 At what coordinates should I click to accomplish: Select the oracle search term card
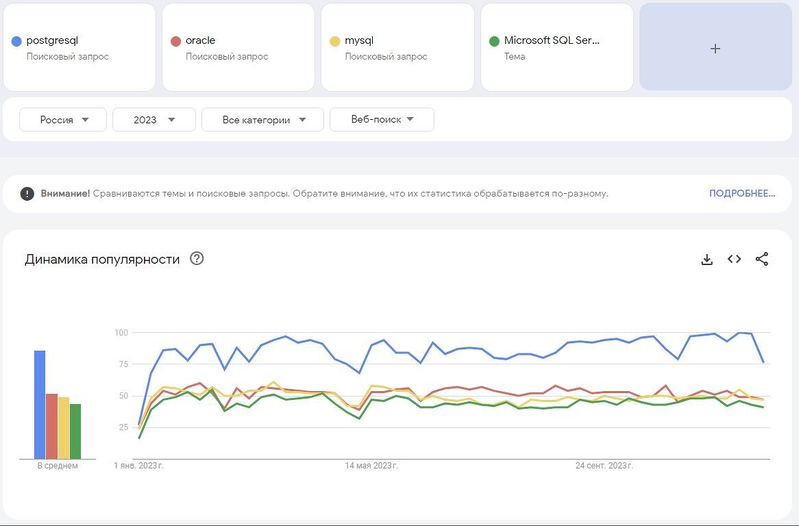(239, 47)
